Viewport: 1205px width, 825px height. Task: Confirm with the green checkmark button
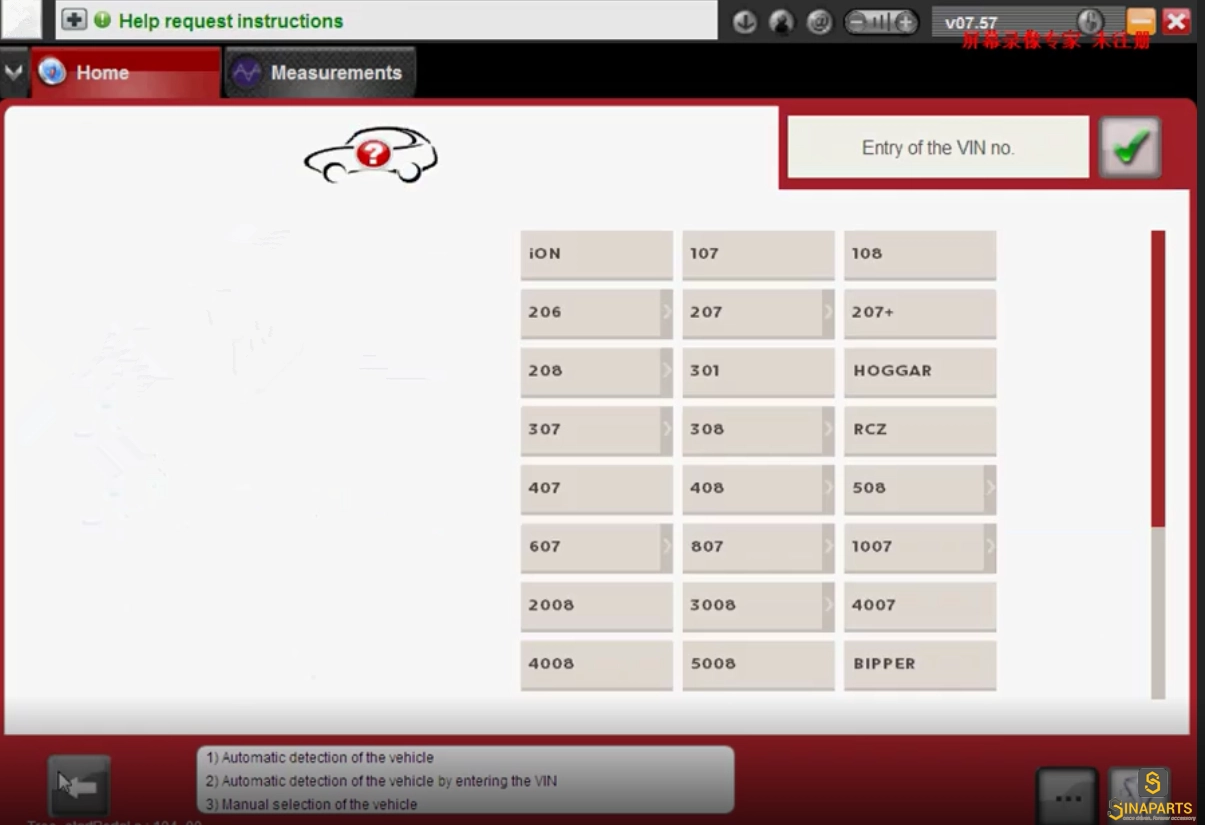click(x=1130, y=148)
